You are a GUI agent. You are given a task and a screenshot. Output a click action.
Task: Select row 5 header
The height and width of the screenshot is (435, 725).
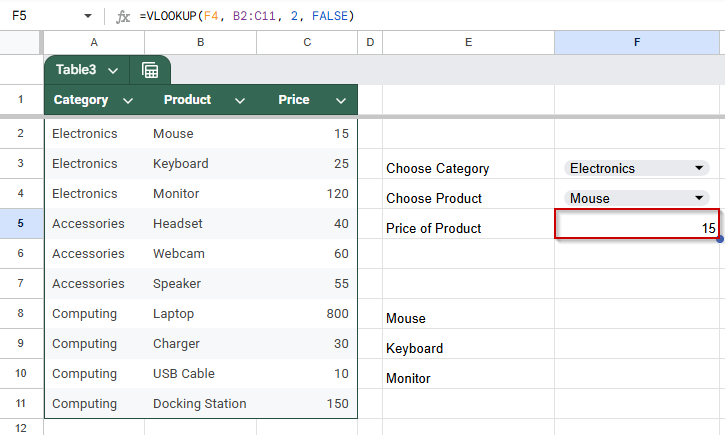tap(21, 223)
